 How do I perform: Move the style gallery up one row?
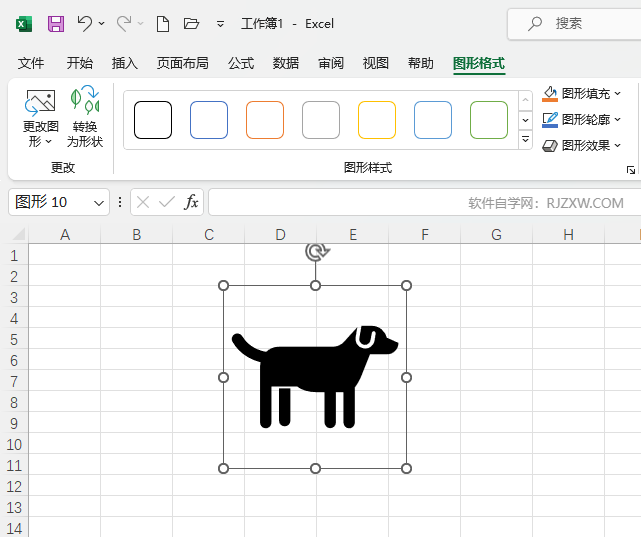point(525,100)
